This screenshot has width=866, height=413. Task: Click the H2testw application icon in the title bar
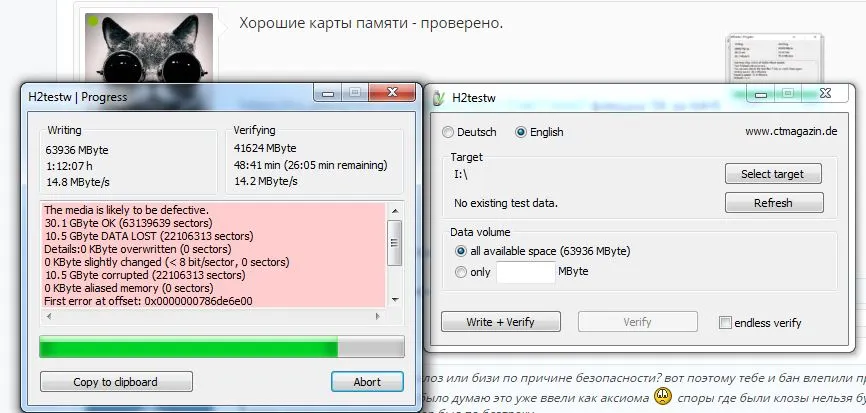(x=439, y=98)
